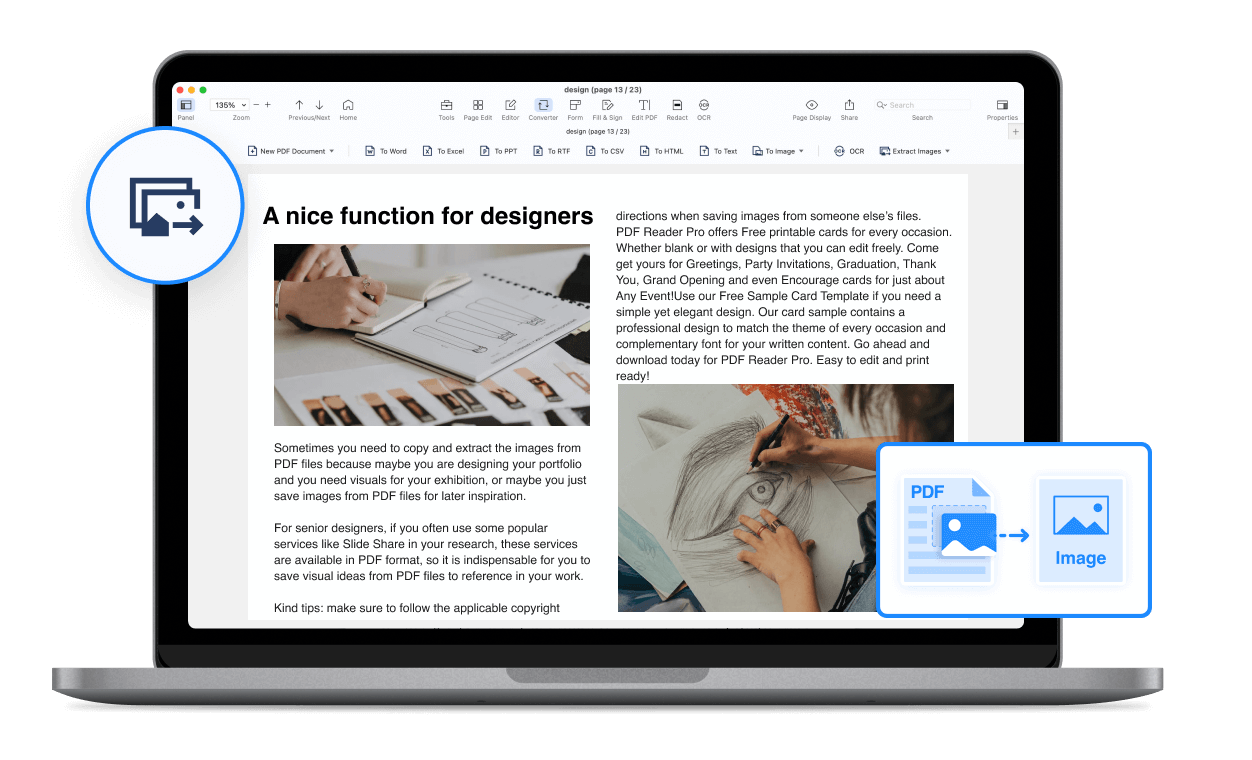Select the Converter toolbar item
Image resolution: width=1252 pixels, height=760 pixels.
(x=543, y=105)
